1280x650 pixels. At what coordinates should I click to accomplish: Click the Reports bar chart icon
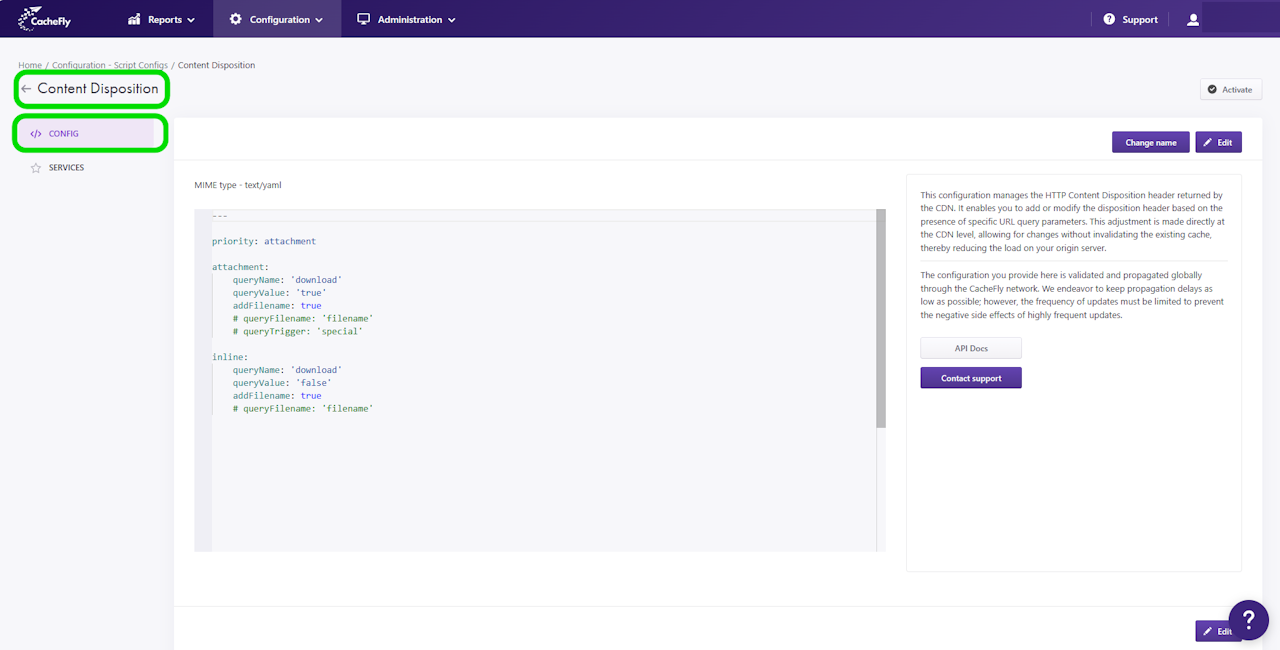click(x=134, y=19)
